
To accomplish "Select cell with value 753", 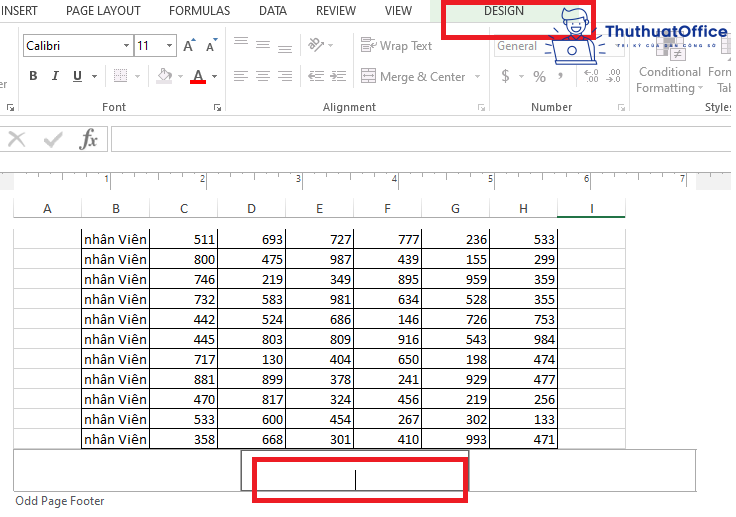I will [x=523, y=319].
